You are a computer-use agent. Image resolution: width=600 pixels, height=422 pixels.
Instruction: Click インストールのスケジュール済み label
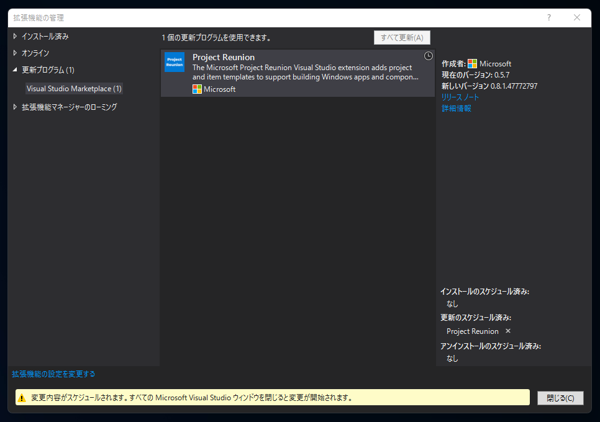[x=484, y=292]
